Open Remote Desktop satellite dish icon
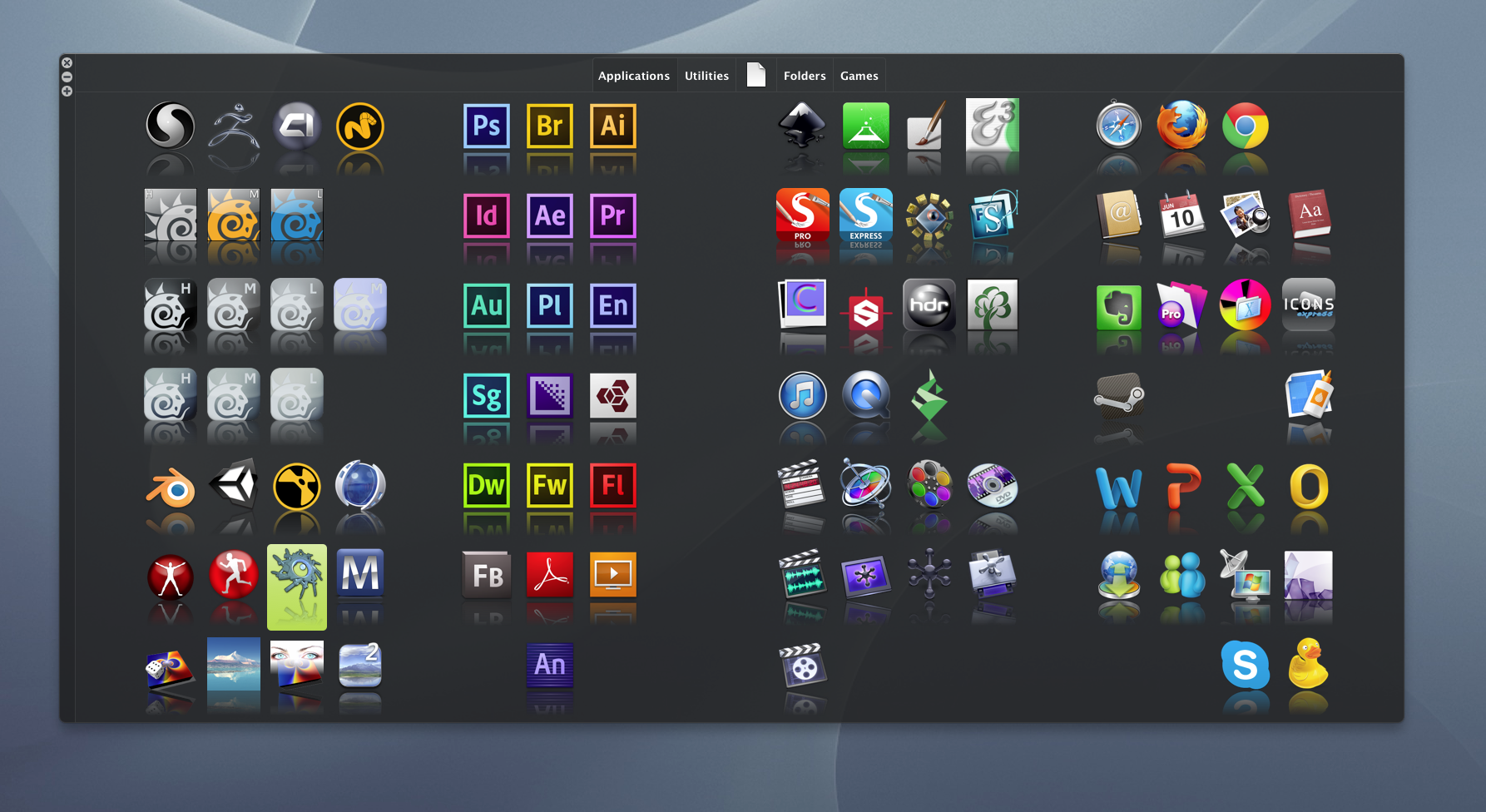Screen dimensions: 1486x812 coord(1246,575)
